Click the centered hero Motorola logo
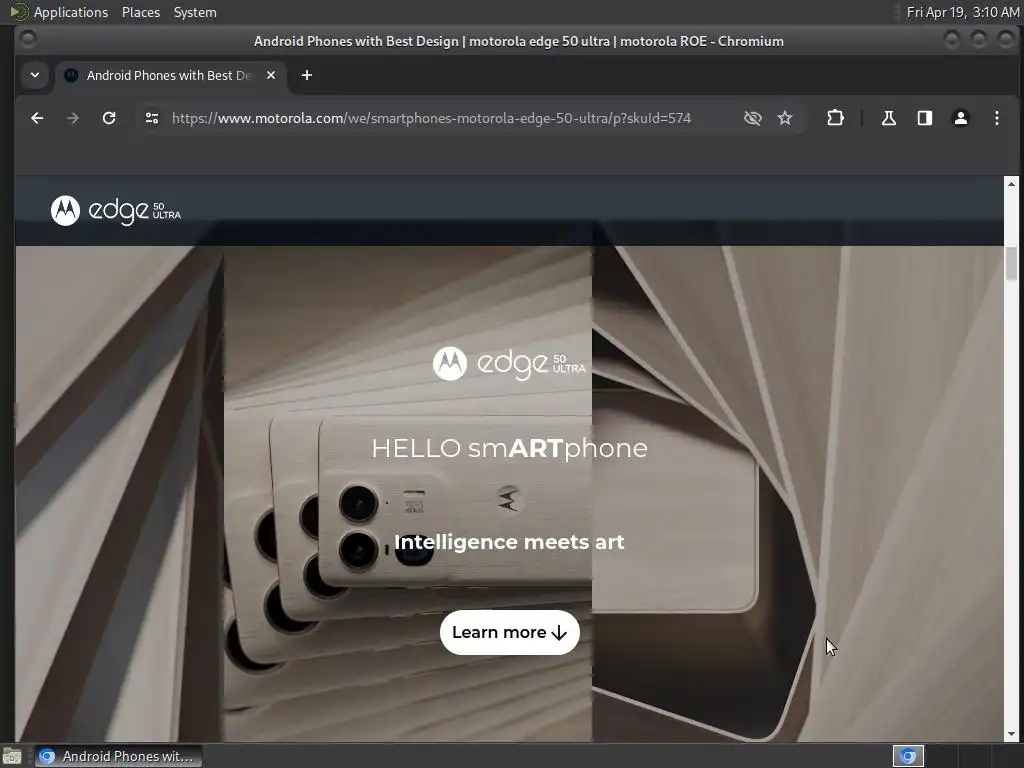1024x768 pixels. [x=449, y=363]
